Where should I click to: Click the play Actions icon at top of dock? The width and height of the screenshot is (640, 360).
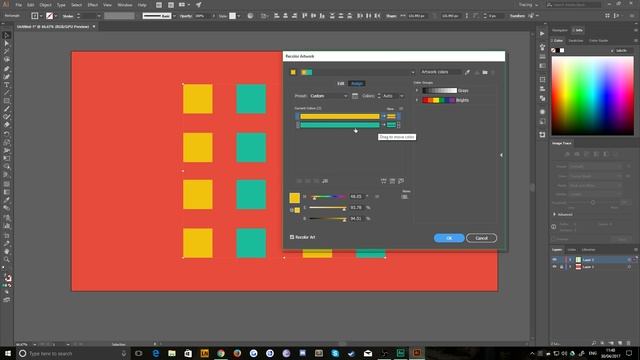(542, 33)
